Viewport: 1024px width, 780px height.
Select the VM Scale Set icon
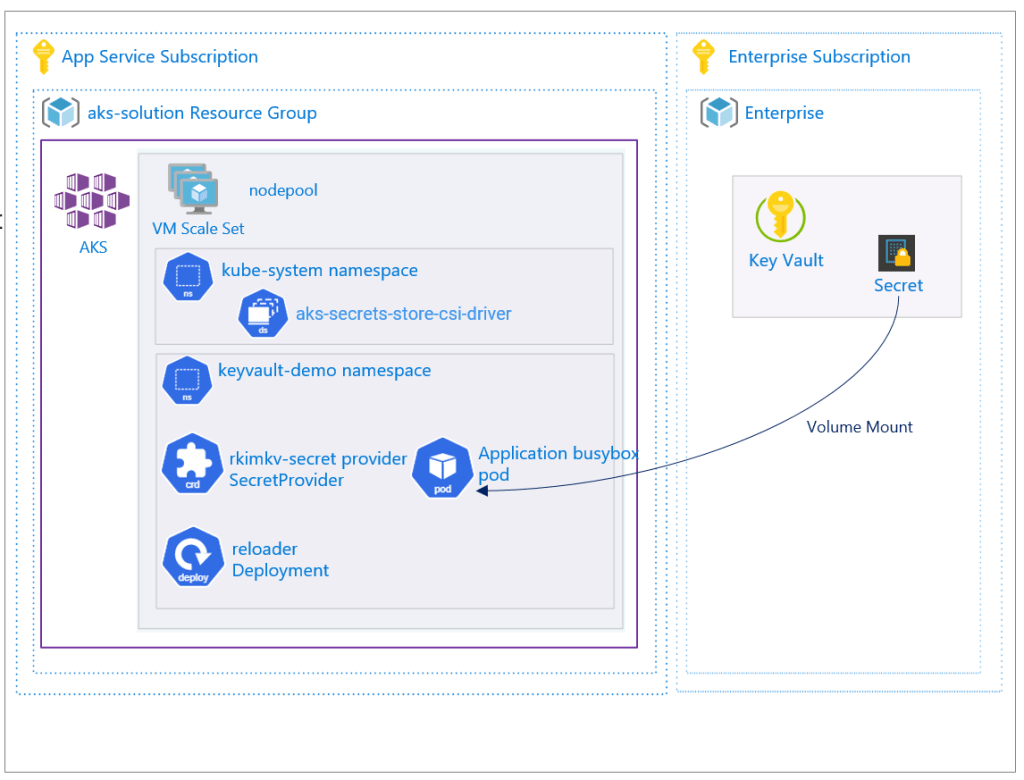point(194,188)
